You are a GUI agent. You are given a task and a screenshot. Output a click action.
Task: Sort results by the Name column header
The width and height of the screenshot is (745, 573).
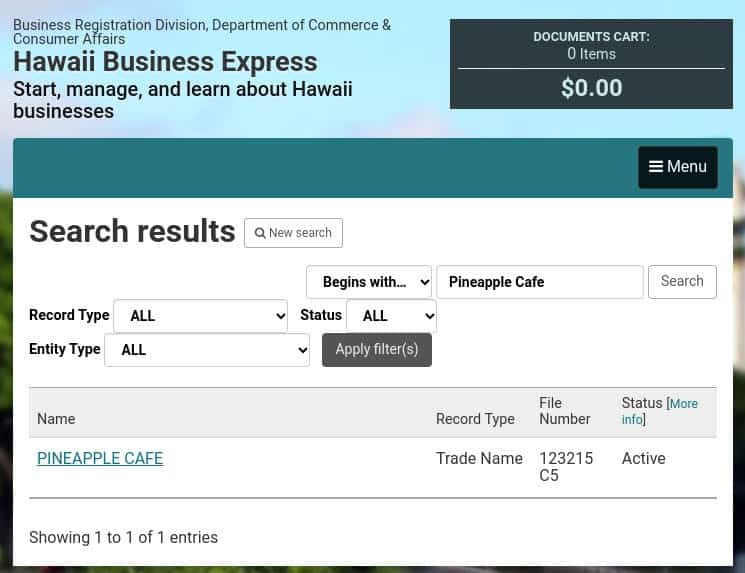(56, 419)
